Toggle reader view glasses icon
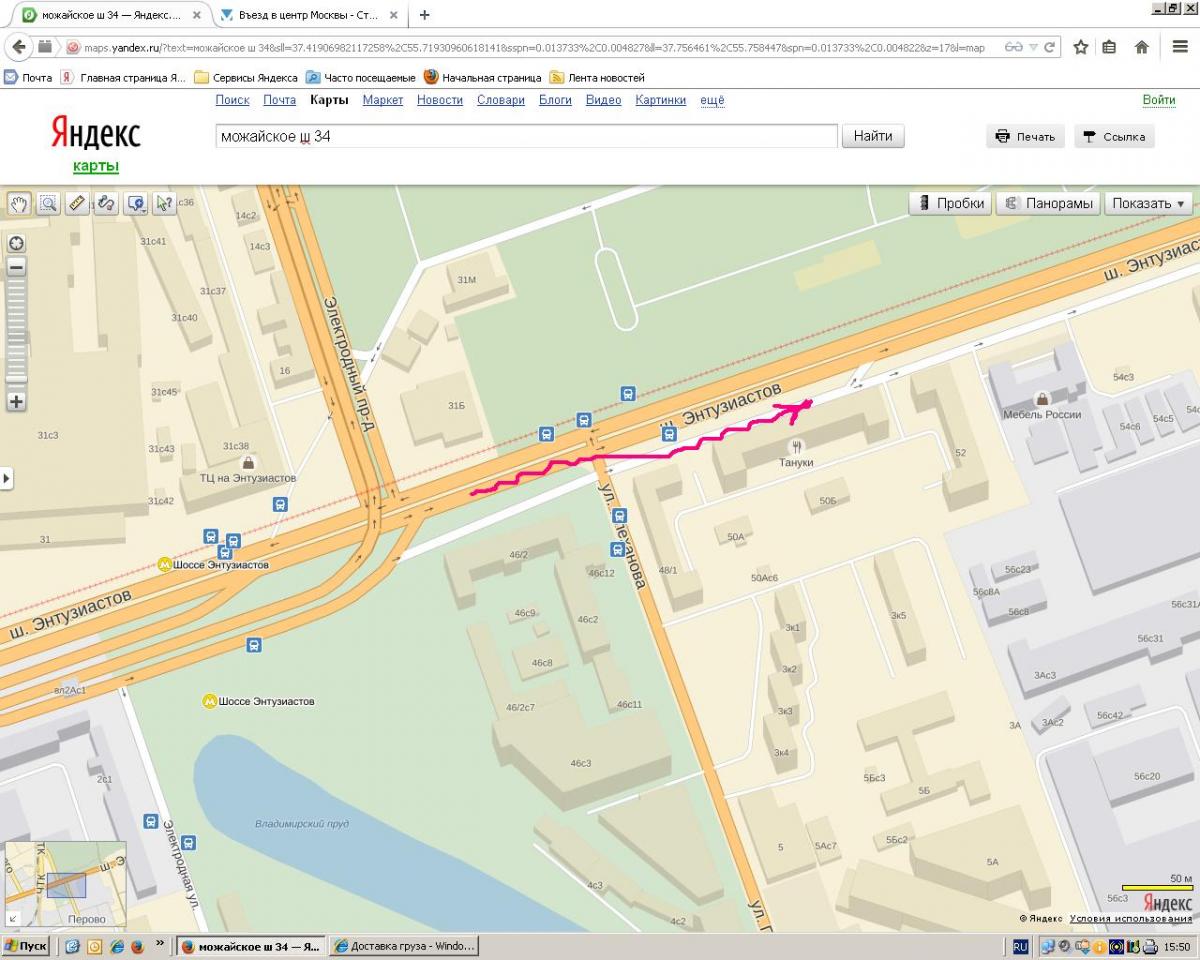This screenshot has height=960, width=1200. [x=1013, y=47]
